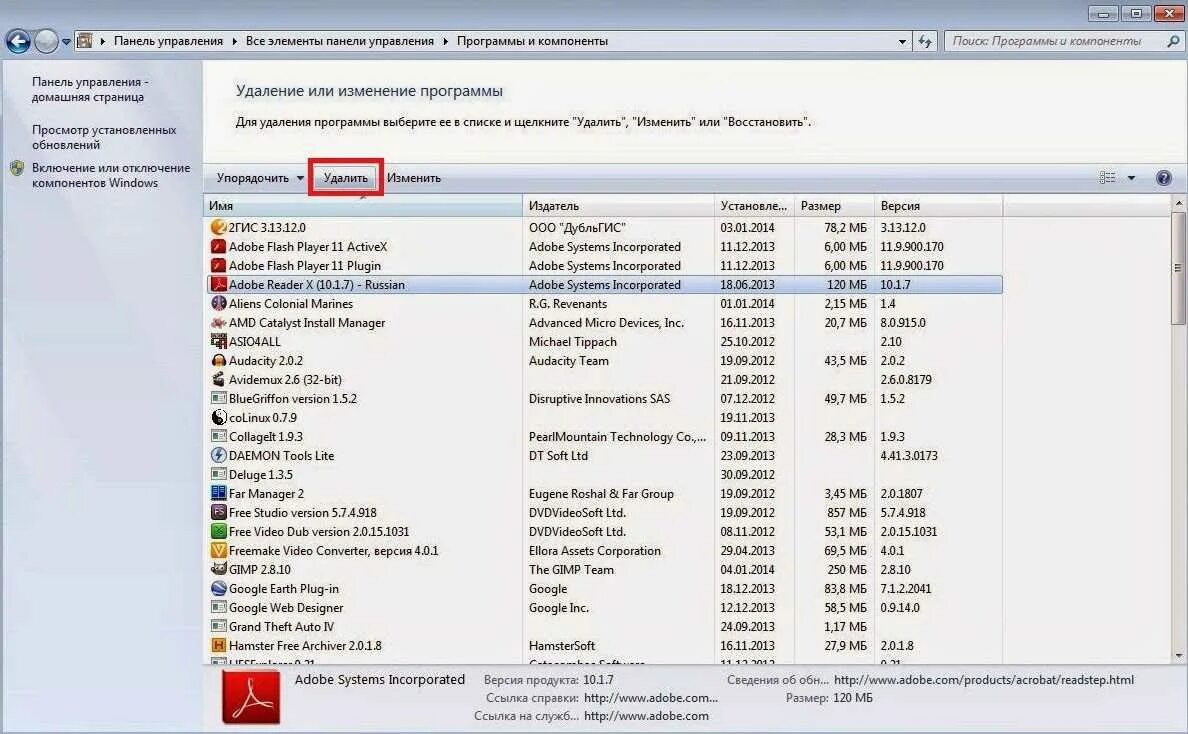This screenshot has width=1188, height=734.
Task: Click Adobe Flash Player 11 ActiveX icon
Action: [218, 246]
